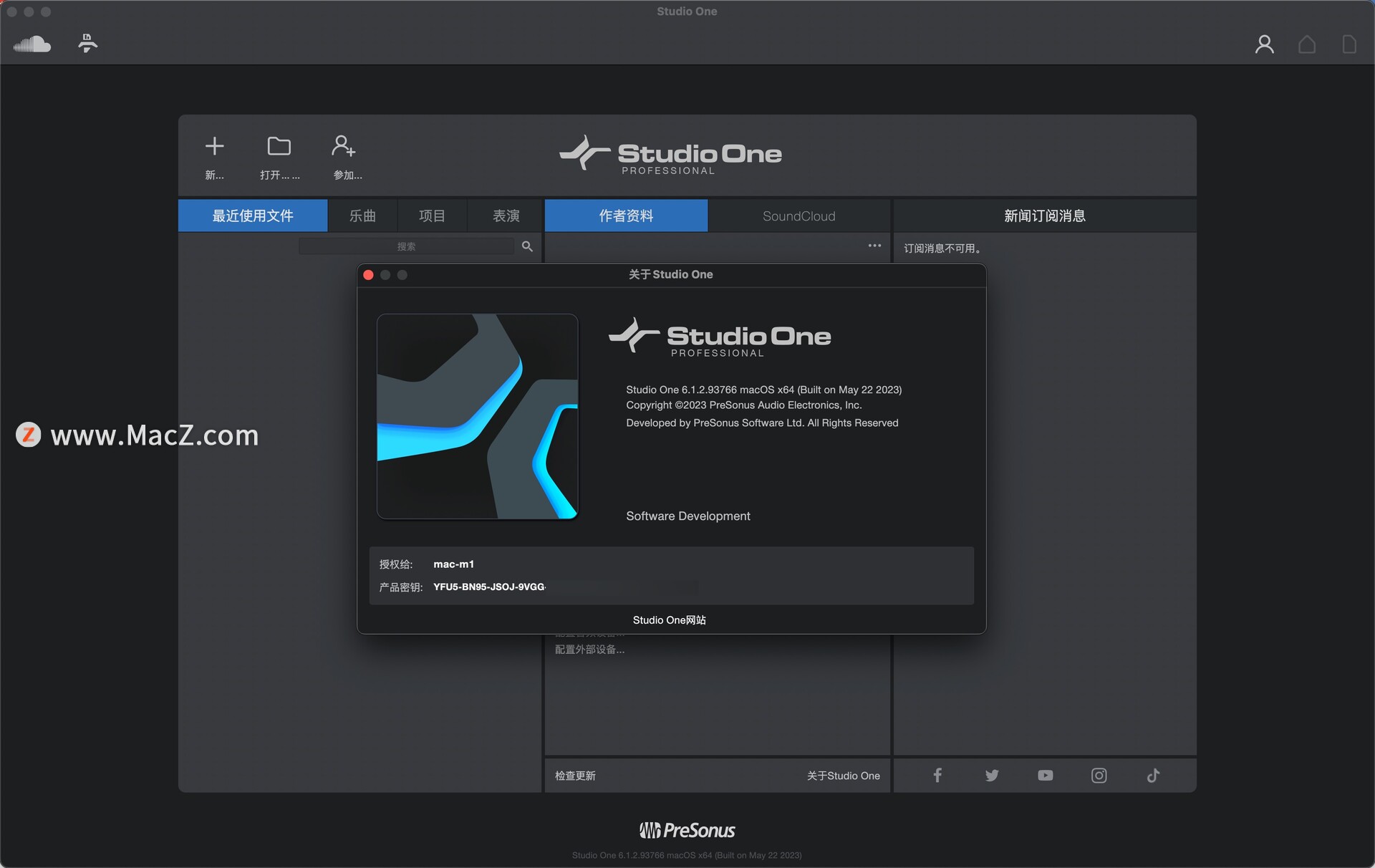The image size is (1375, 868).
Task: Go to the Start page home icon
Action: 1306,44
